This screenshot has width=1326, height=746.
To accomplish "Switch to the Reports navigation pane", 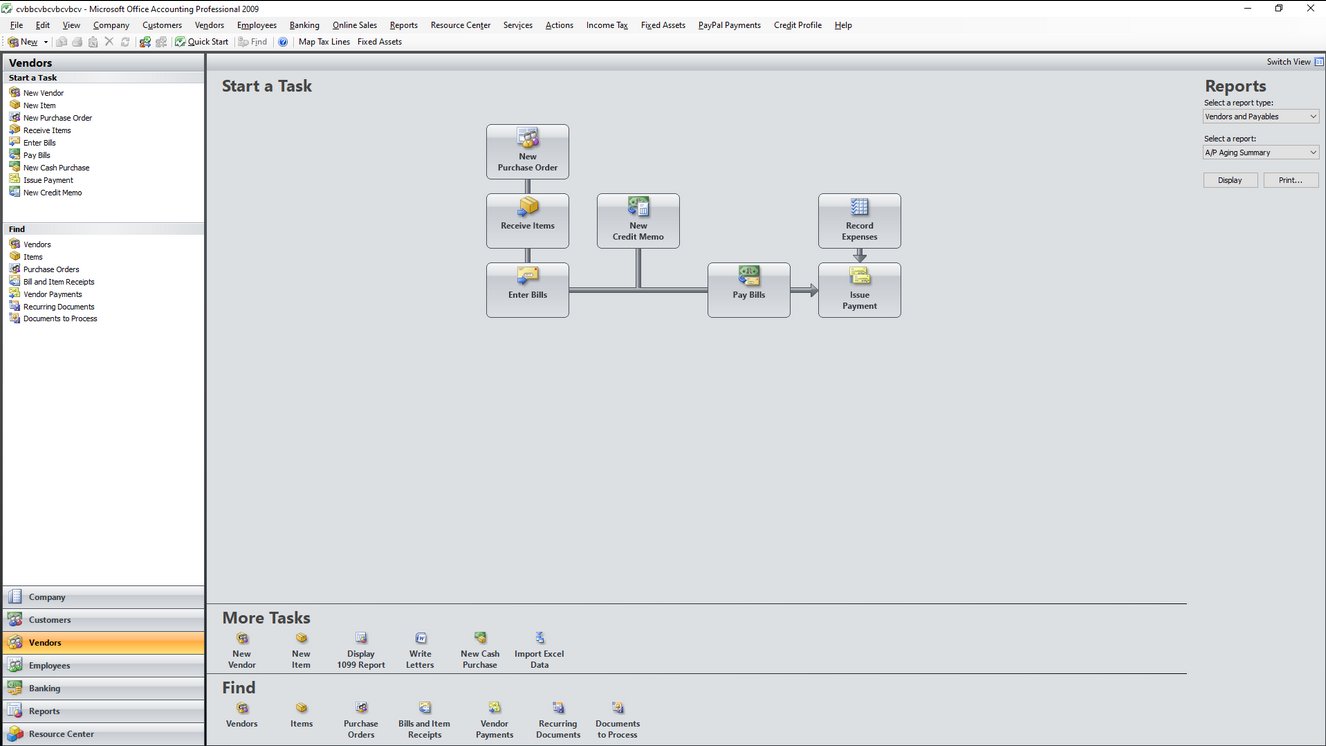I will tap(103, 711).
